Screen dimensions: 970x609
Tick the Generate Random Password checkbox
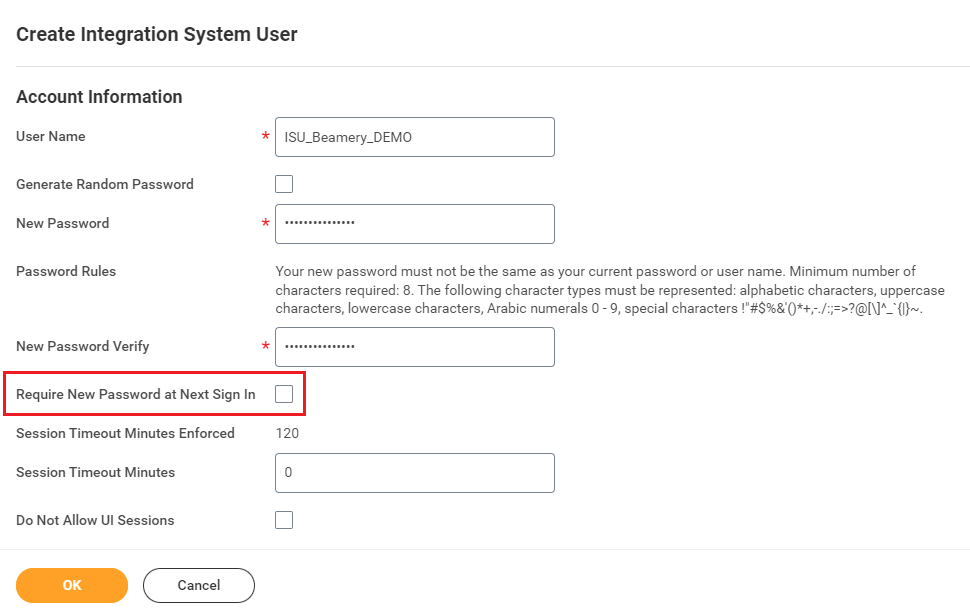point(284,184)
